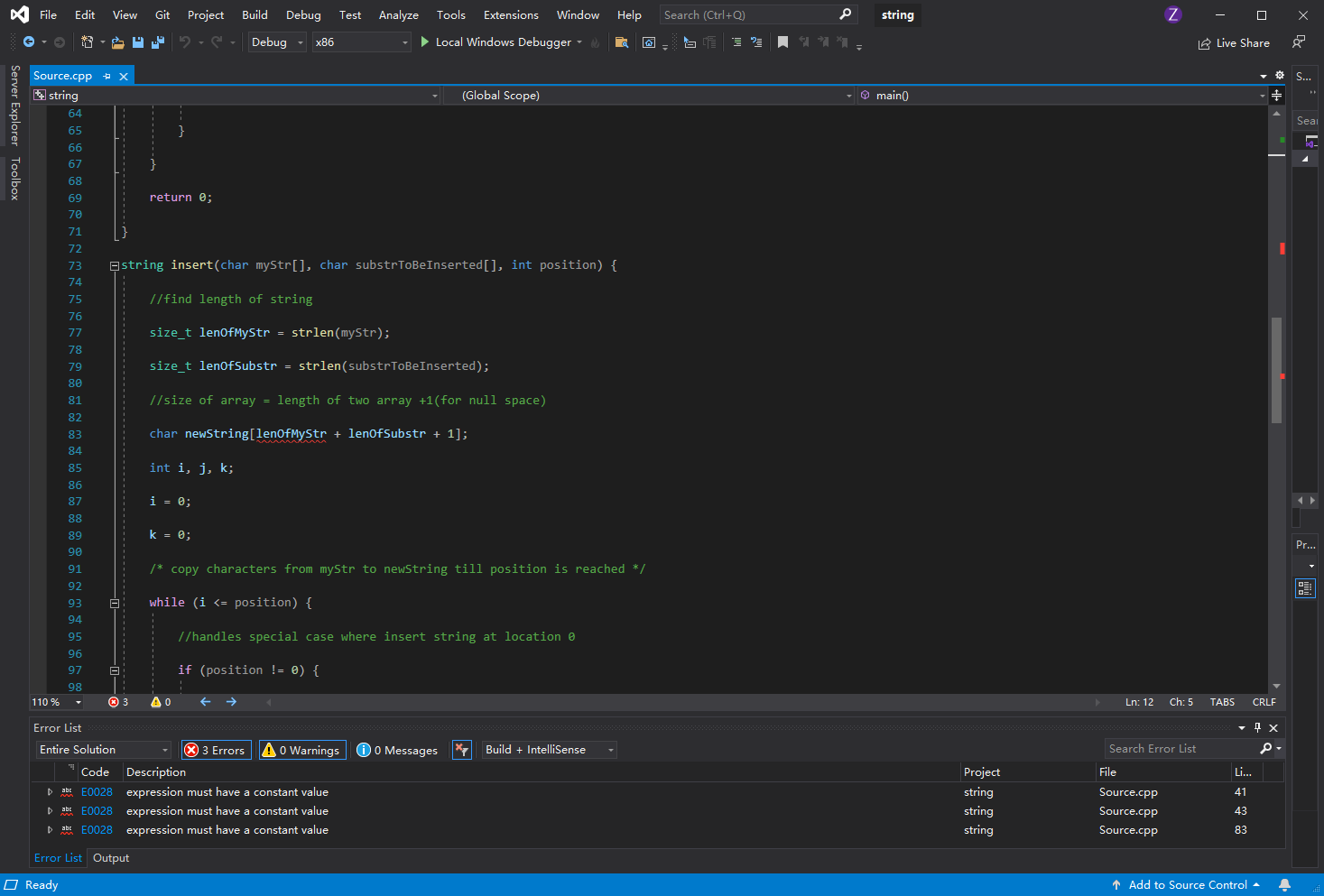
Task: Open editor tab settings gear icon
Action: click(x=1280, y=76)
